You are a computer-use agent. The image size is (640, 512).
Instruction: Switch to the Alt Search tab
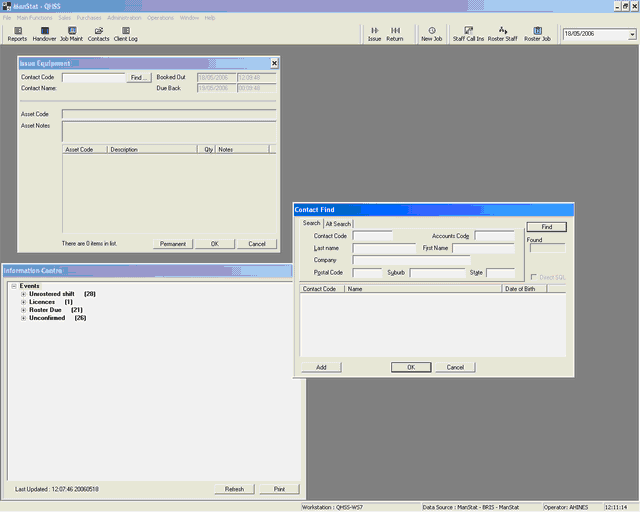point(338,224)
